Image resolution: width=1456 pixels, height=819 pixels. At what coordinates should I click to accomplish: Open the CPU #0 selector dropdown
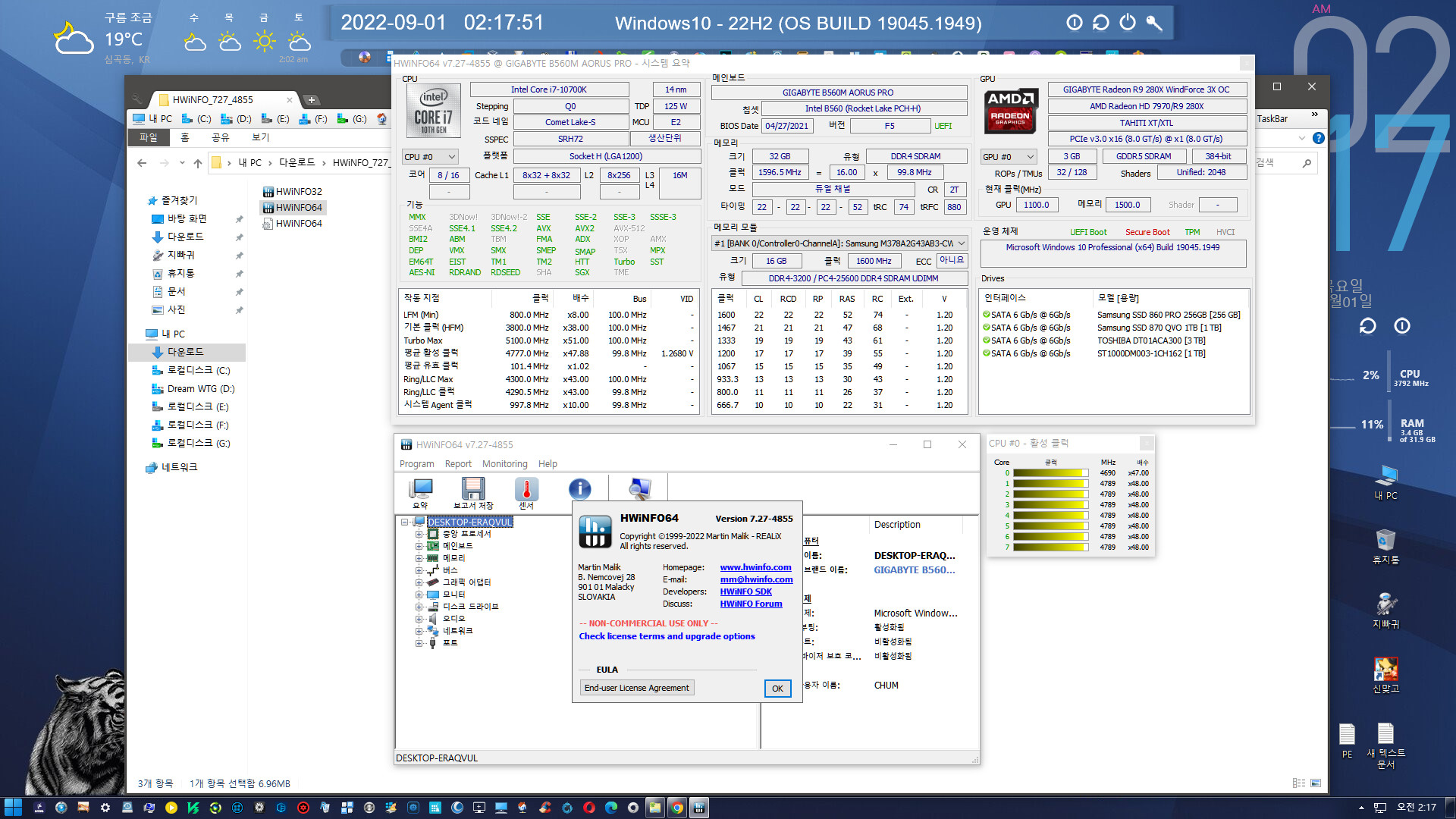pyautogui.click(x=430, y=157)
